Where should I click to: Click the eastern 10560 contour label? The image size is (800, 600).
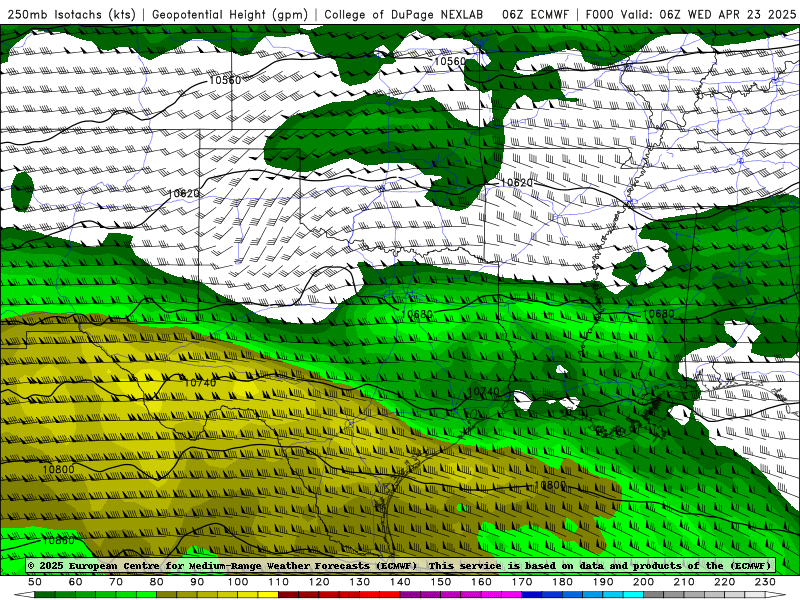point(449,61)
